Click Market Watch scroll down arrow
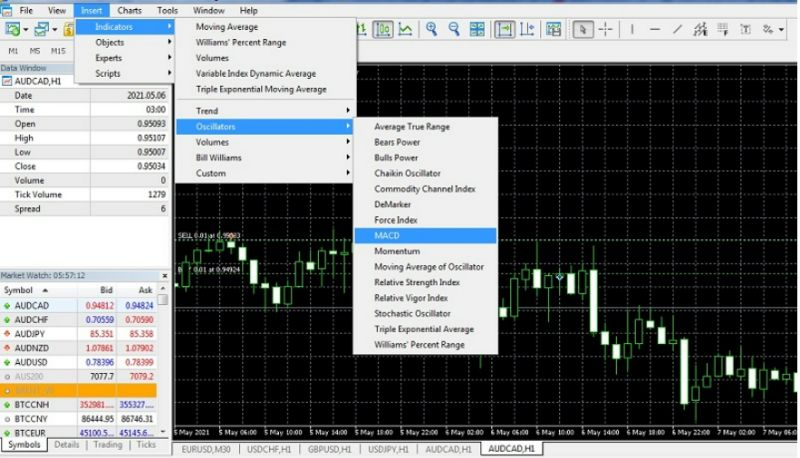Viewport: 800px width, 458px height. tap(163, 432)
